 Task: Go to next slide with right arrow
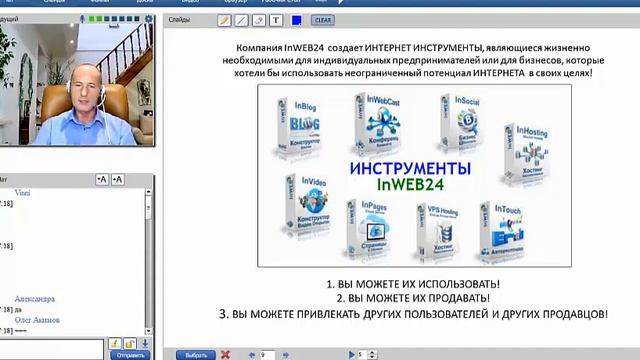coord(286,355)
